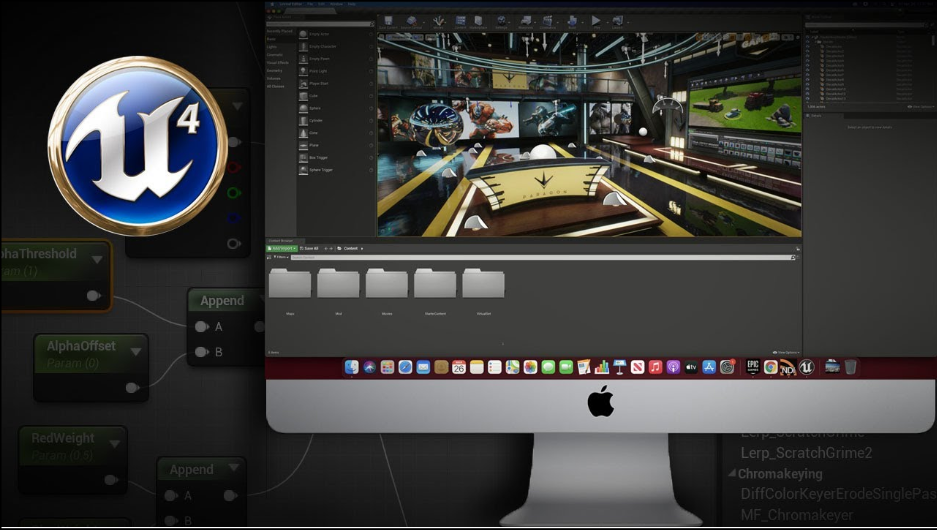The image size is (937, 530).
Task: Open the Filters dropdown in the Content Browser
Action: point(281,257)
